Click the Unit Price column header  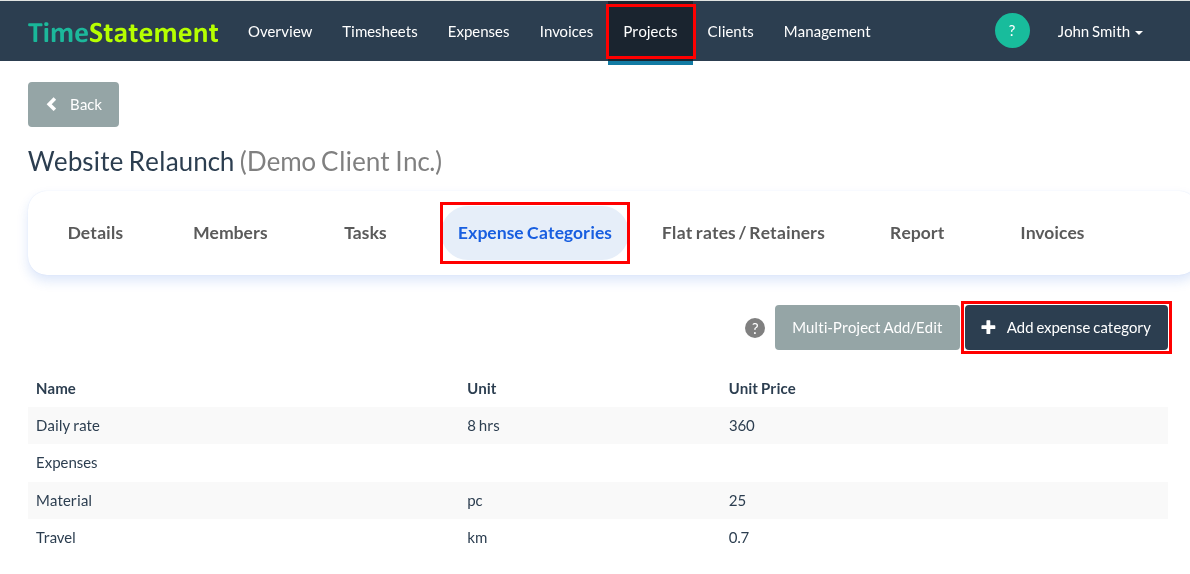pos(762,389)
